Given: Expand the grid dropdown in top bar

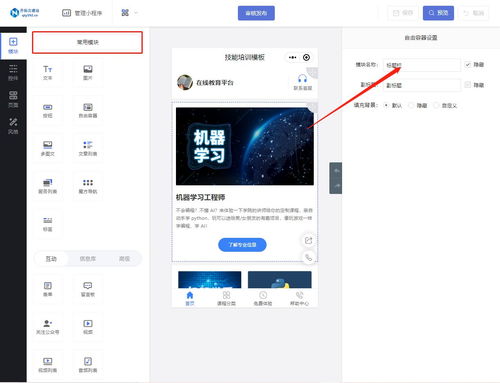Looking at the screenshot, I should (129, 13).
